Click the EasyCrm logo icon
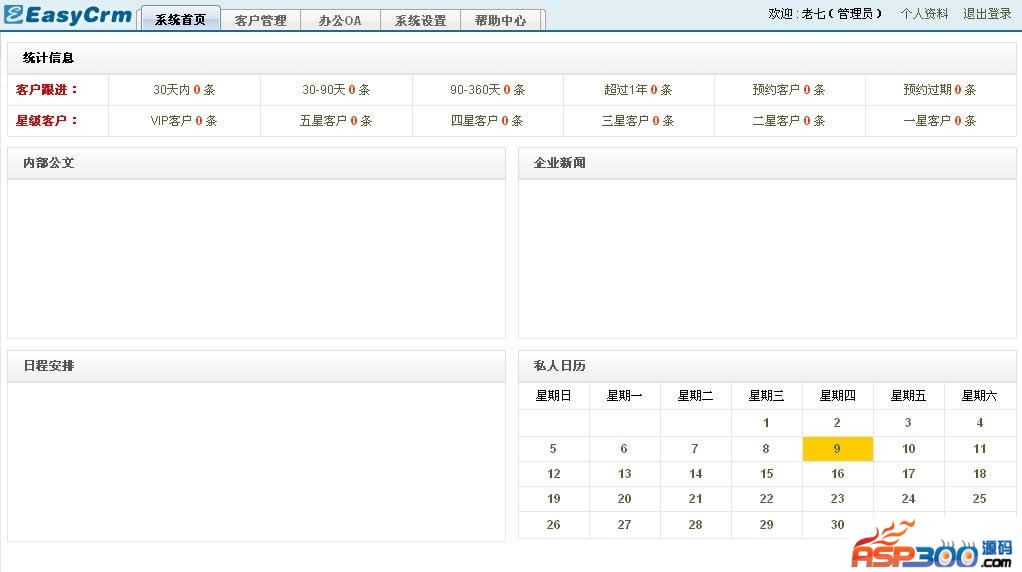 click(x=14, y=15)
